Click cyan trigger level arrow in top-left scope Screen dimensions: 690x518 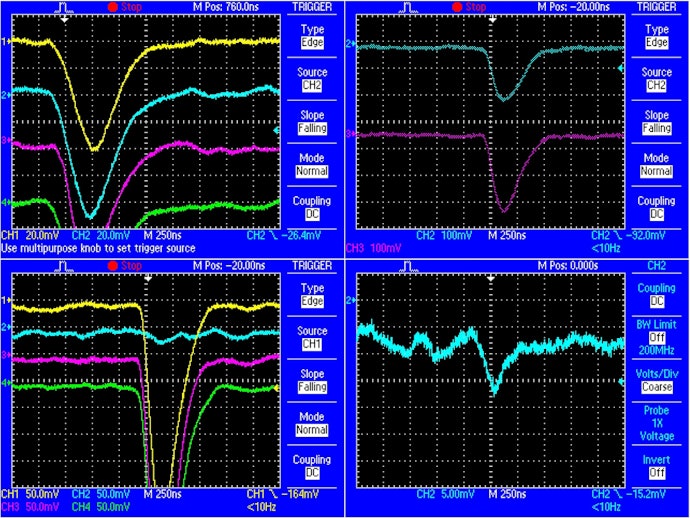pos(276,130)
